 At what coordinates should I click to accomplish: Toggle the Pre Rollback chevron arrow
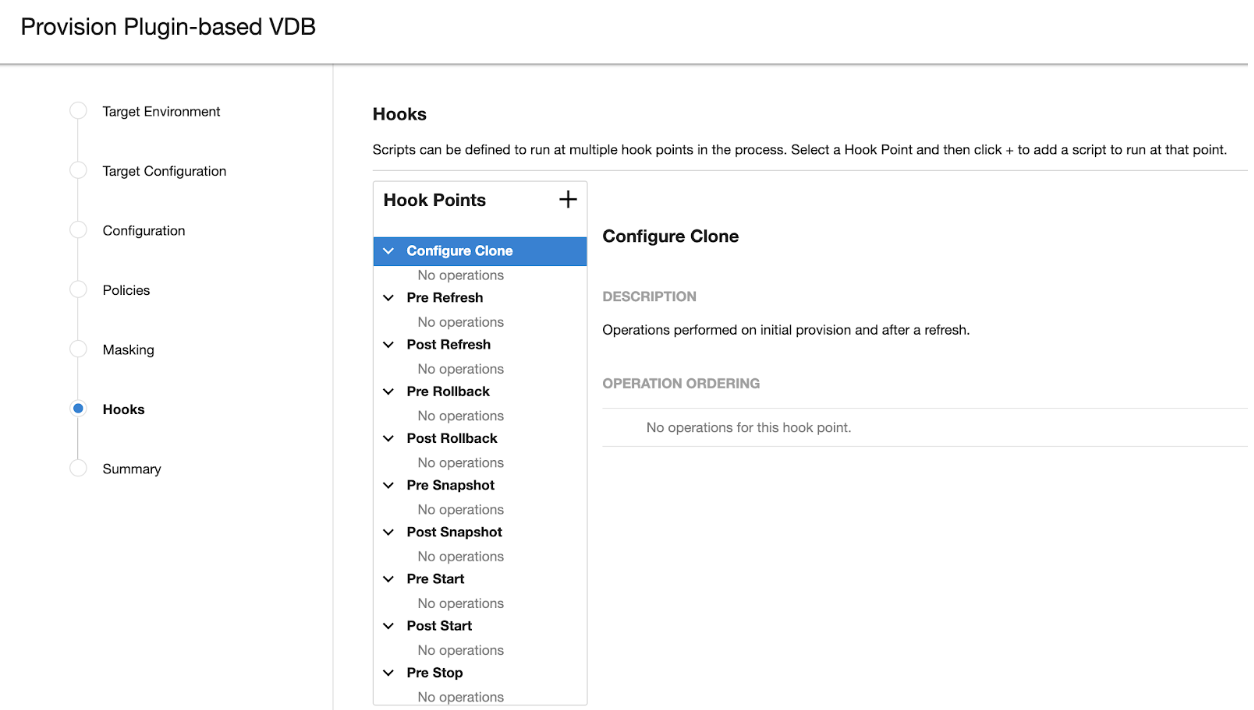[389, 392]
